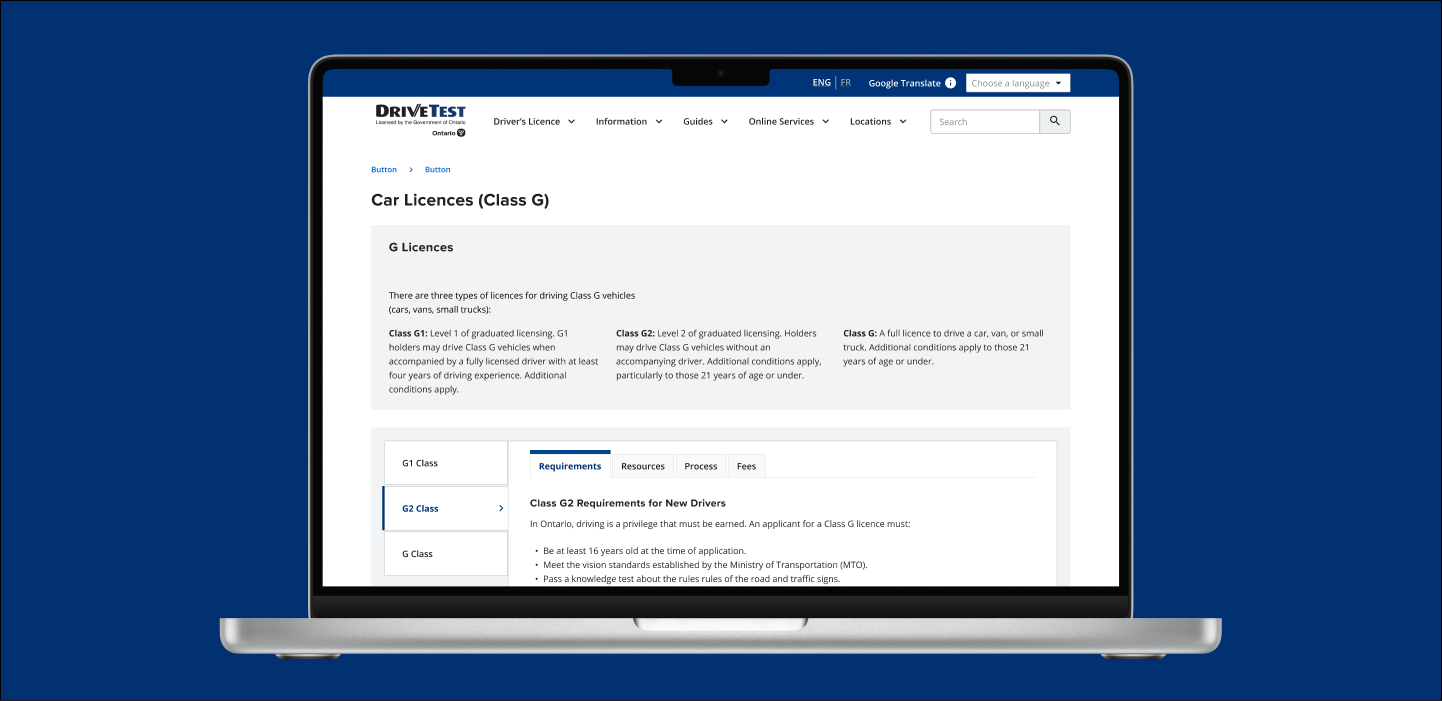Viewport: 1442px width, 701px height.
Task: Choose G1 Class in the side list
Action: (x=445, y=464)
